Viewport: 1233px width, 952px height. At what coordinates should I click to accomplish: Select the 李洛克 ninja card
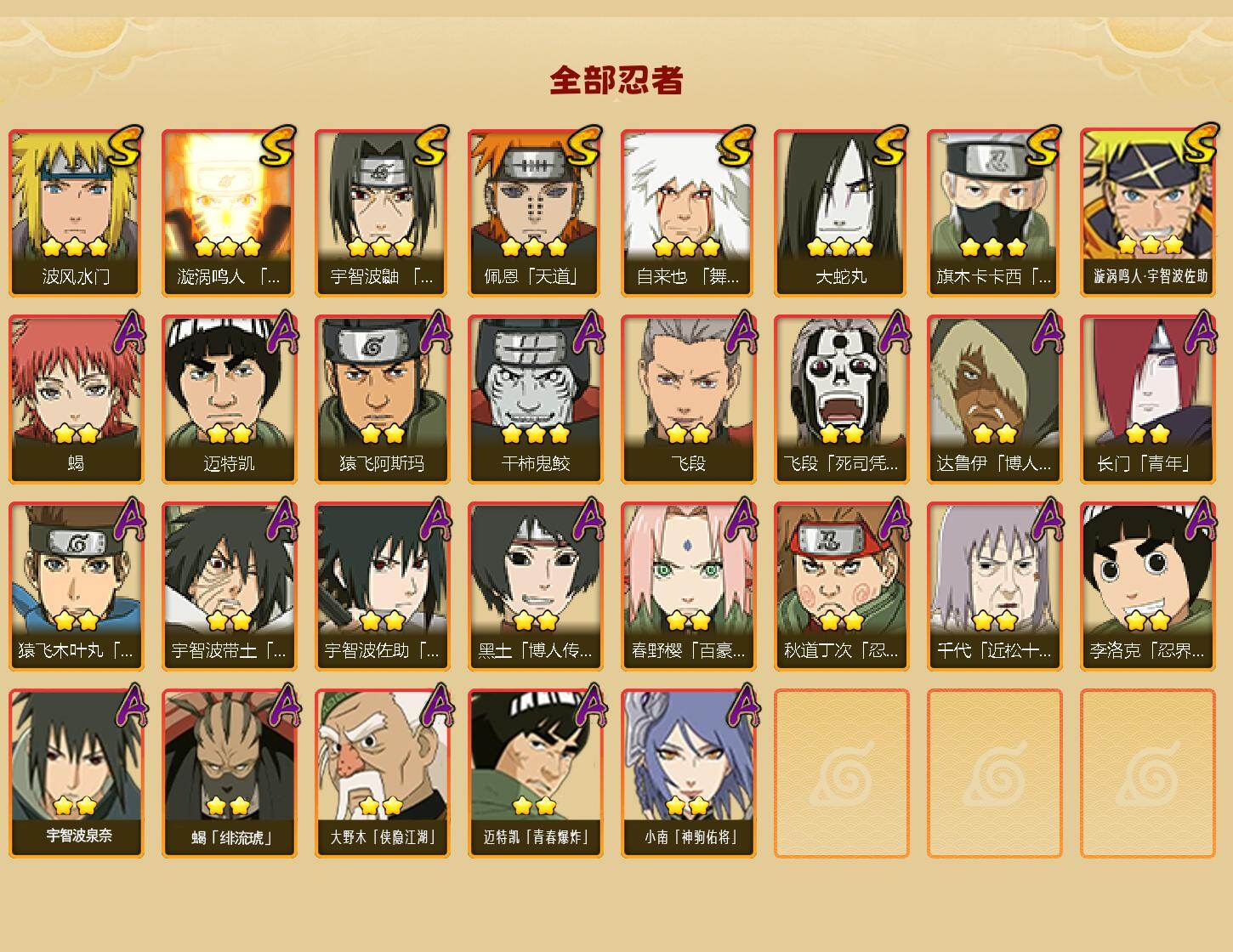click(1148, 586)
